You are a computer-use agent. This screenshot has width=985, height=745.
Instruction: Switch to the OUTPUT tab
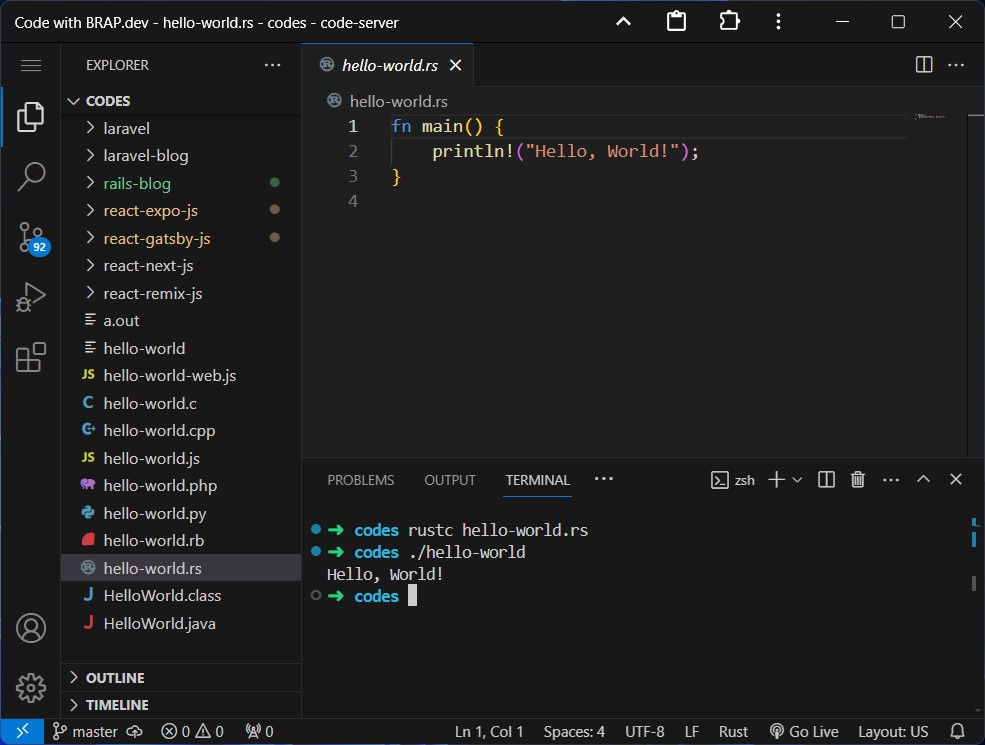(x=449, y=480)
